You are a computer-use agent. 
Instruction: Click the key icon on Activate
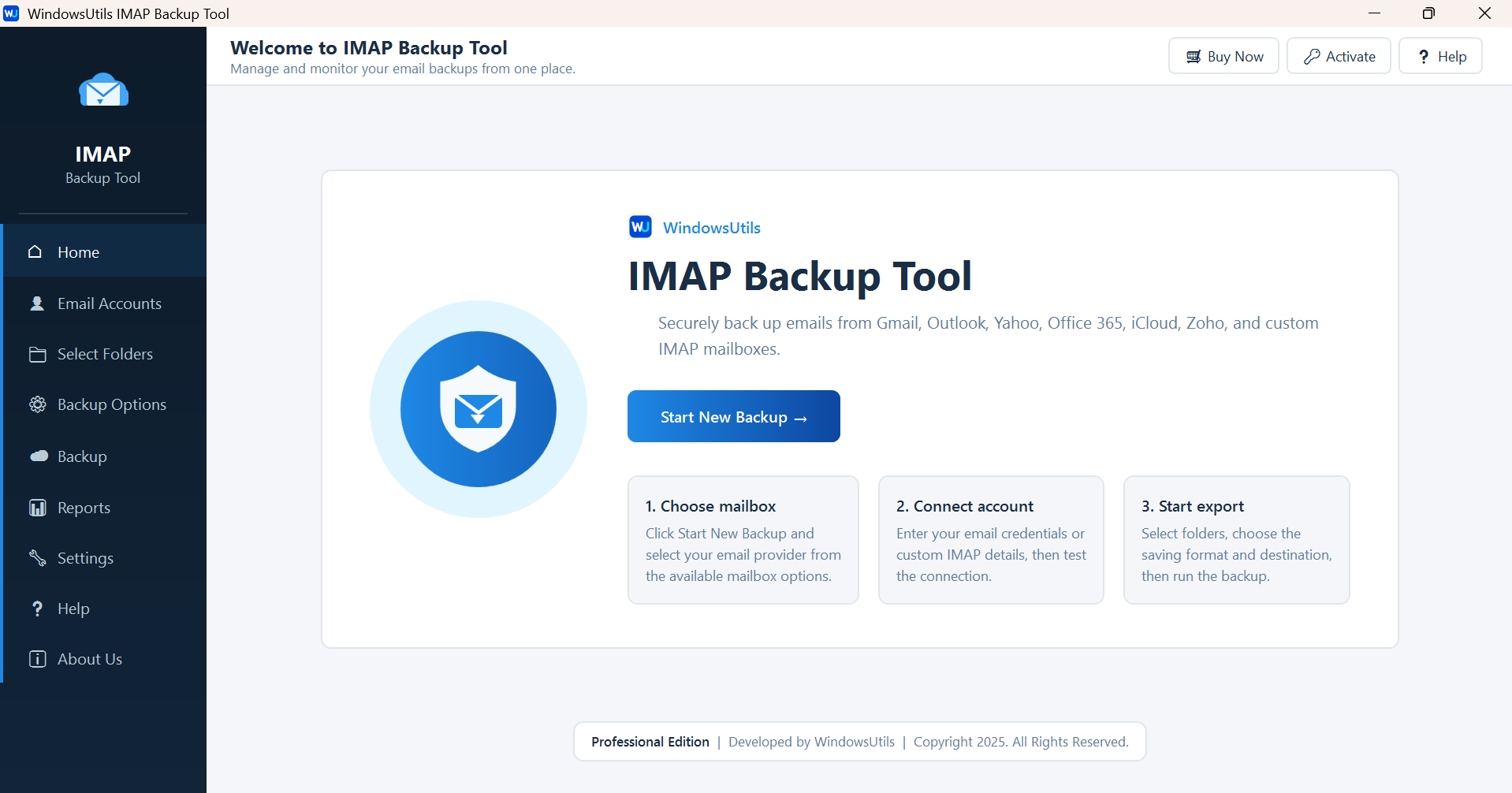[x=1312, y=57]
